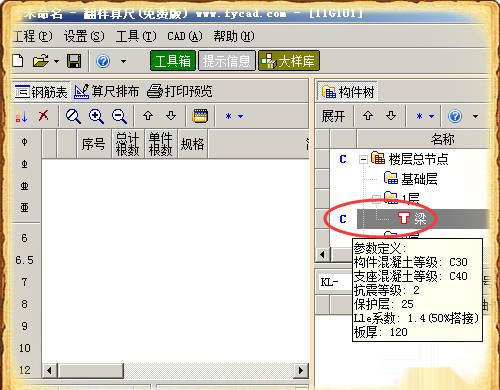Screen dimensions: 500x390
Task: Open the CAD(A) menu
Action: pos(185,36)
